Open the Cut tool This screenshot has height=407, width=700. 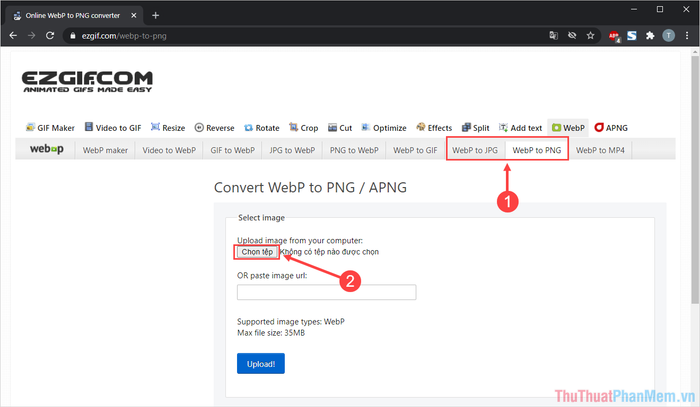[340, 128]
